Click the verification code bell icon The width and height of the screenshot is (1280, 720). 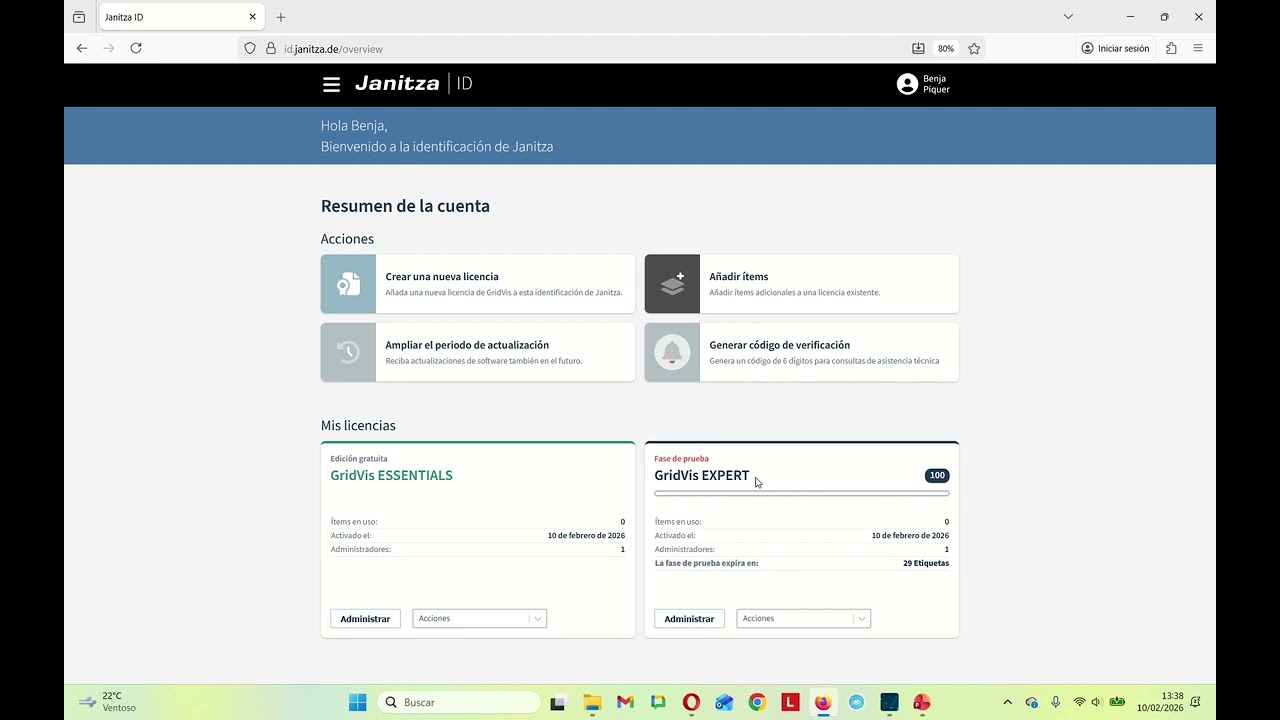[x=672, y=352]
